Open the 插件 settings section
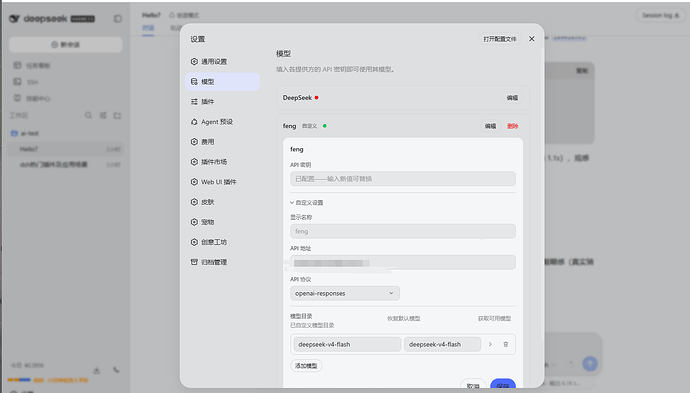 pos(222,102)
